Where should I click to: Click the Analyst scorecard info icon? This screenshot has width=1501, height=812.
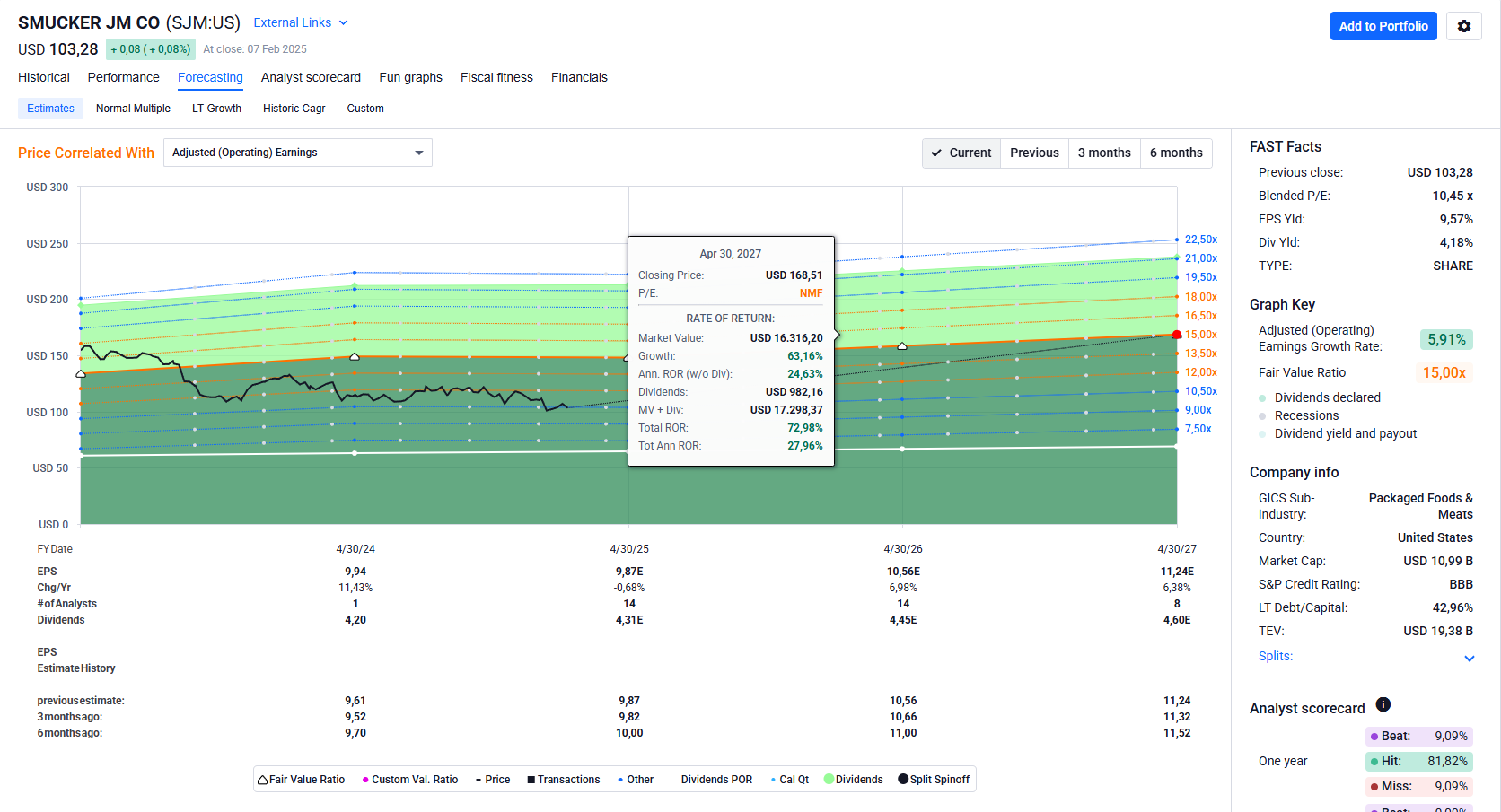pyautogui.click(x=1383, y=705)
